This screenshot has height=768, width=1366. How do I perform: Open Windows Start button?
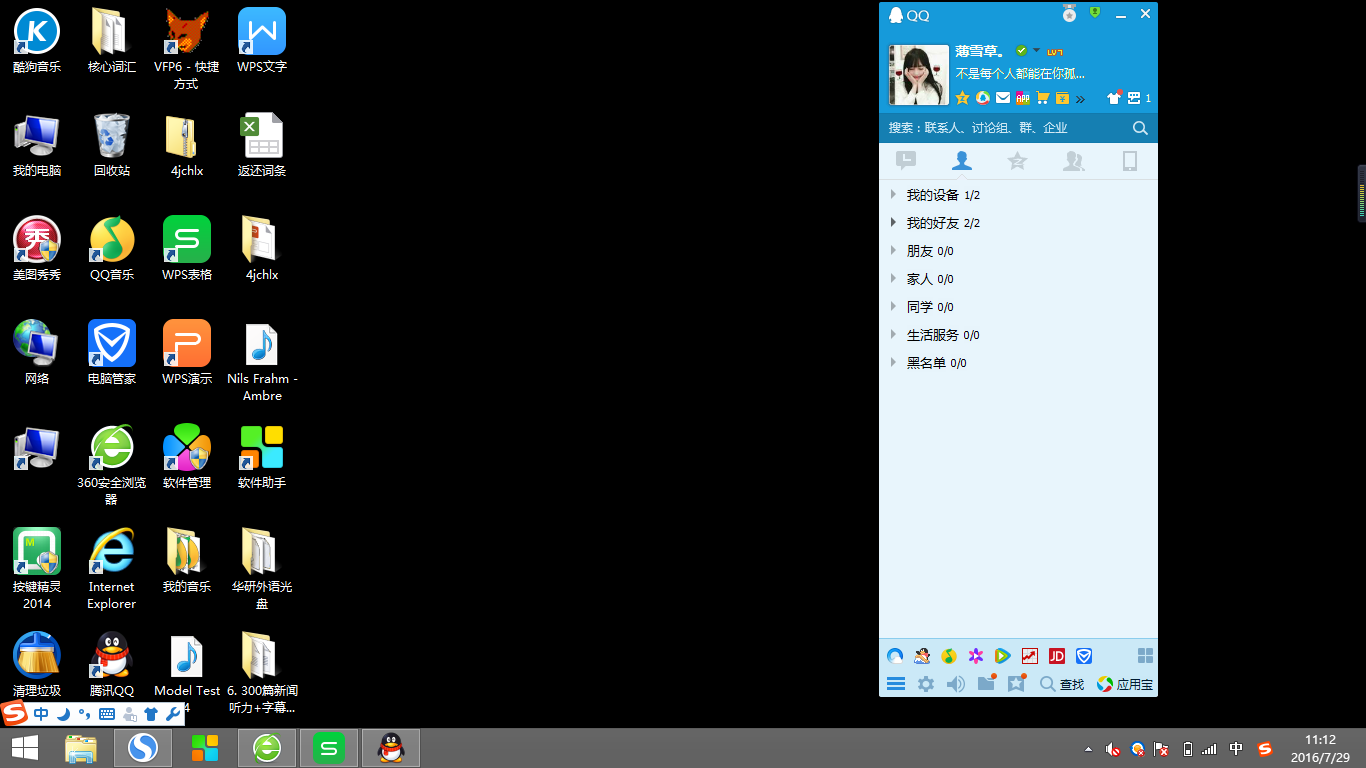(x=25, y=748)
